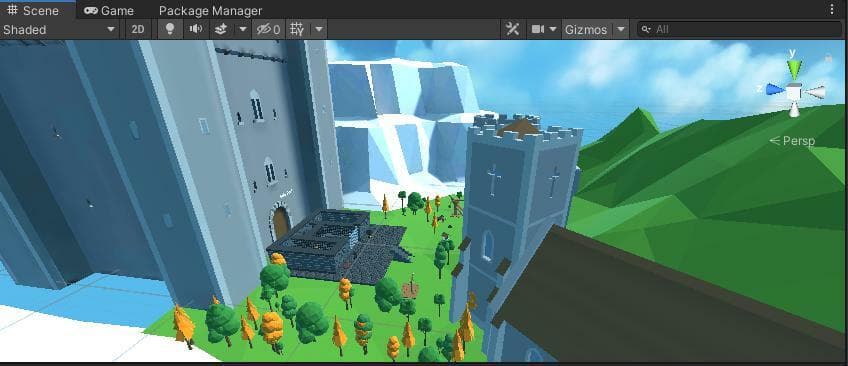Click the grey right-side gizmo cone
The width and height of the screenshot is (848, 366).
coord(815,92)
